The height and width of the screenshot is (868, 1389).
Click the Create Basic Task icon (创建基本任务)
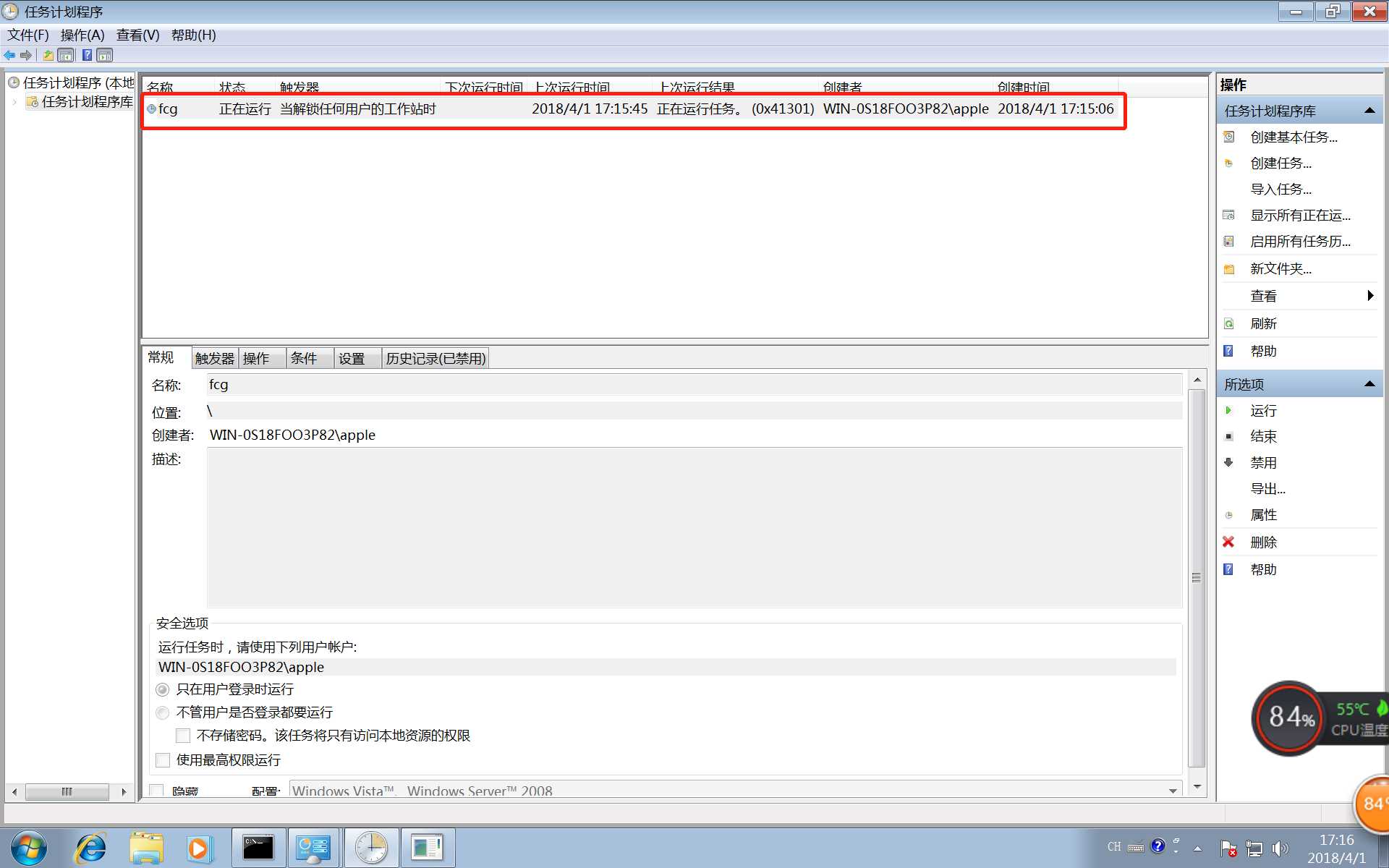click(x=1228, y=137)
